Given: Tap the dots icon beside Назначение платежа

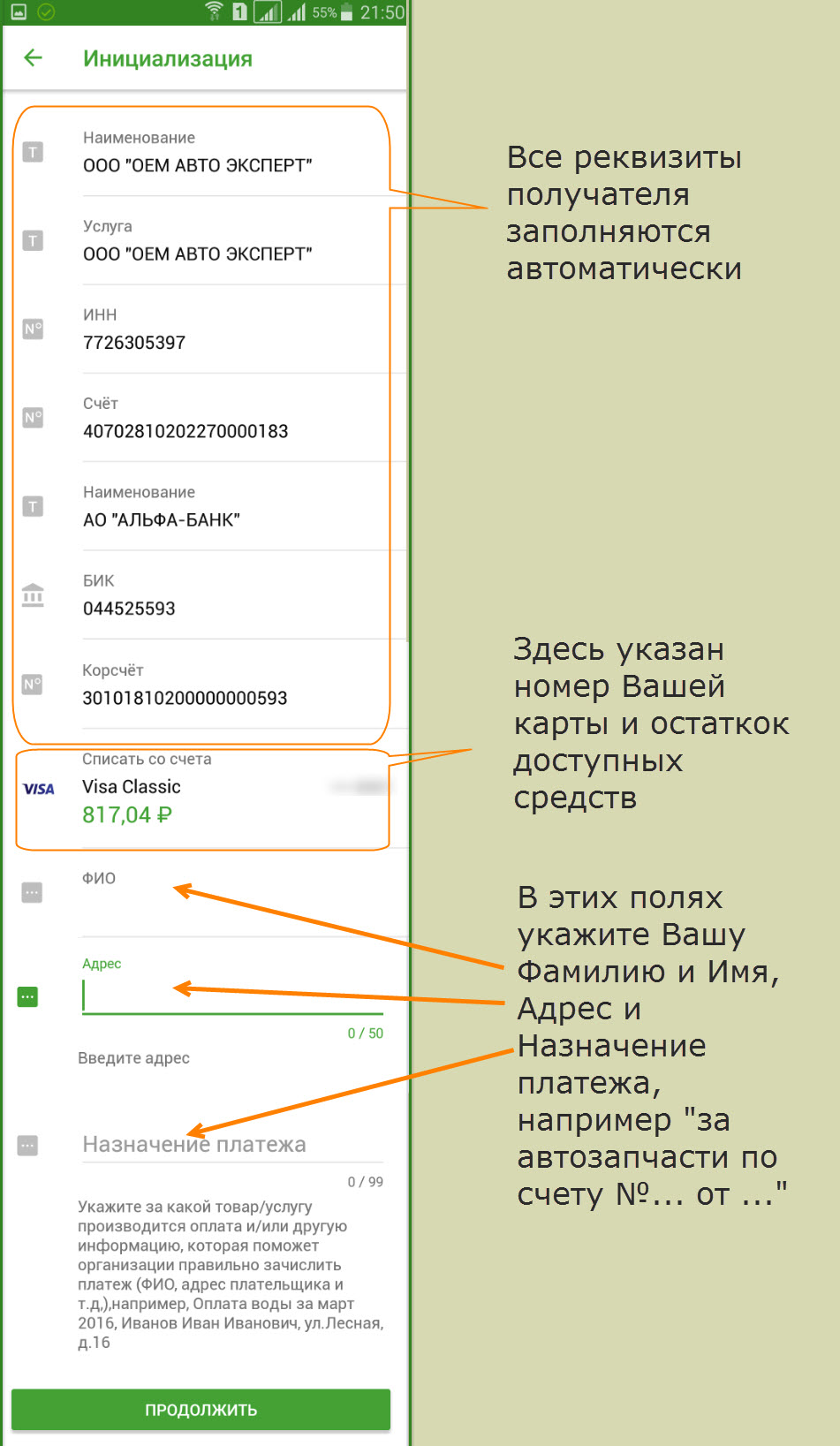Looking at the screenshot, I should point(28,1146).
